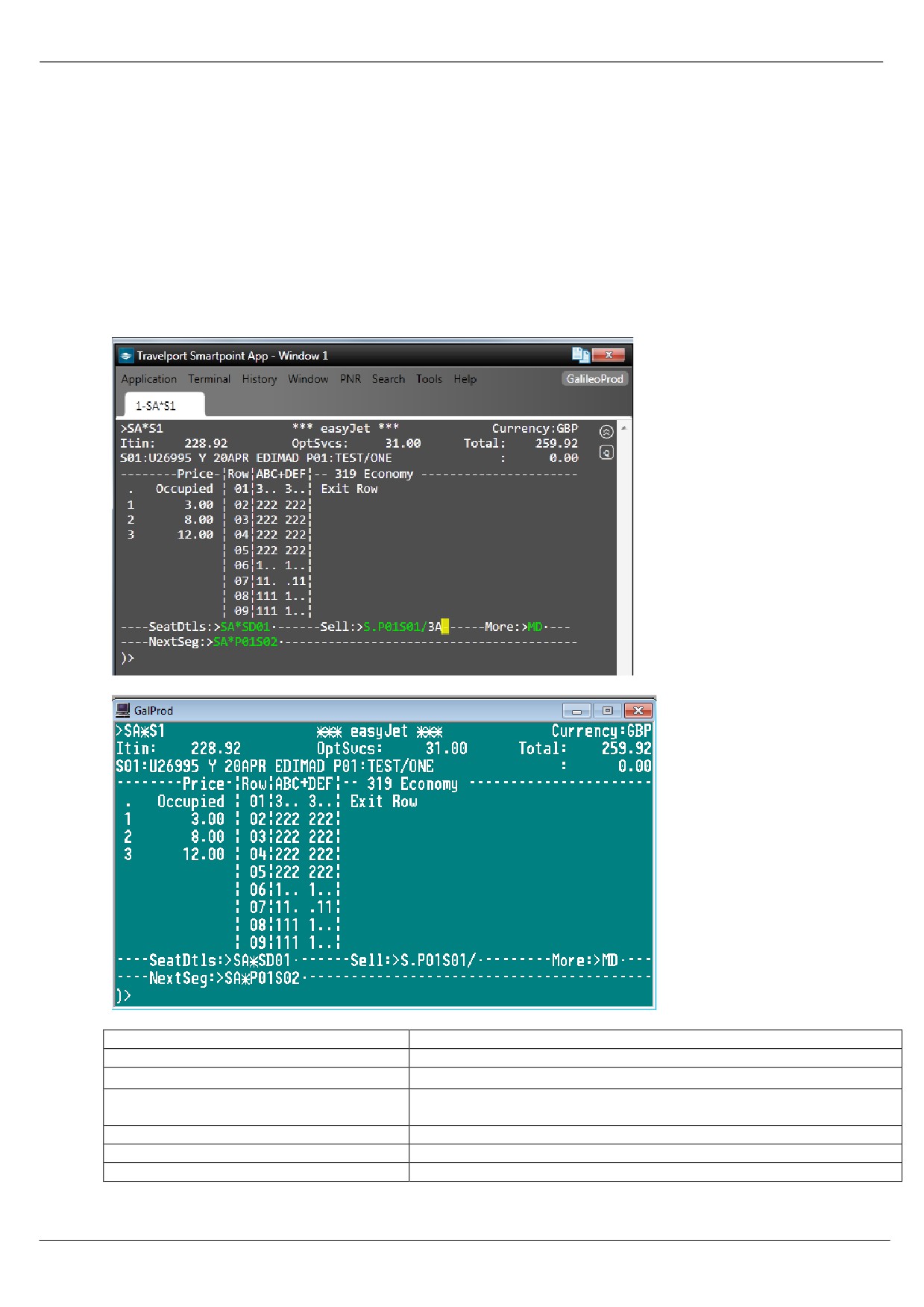
Task: Open the PNR menu
Action: 351,379
